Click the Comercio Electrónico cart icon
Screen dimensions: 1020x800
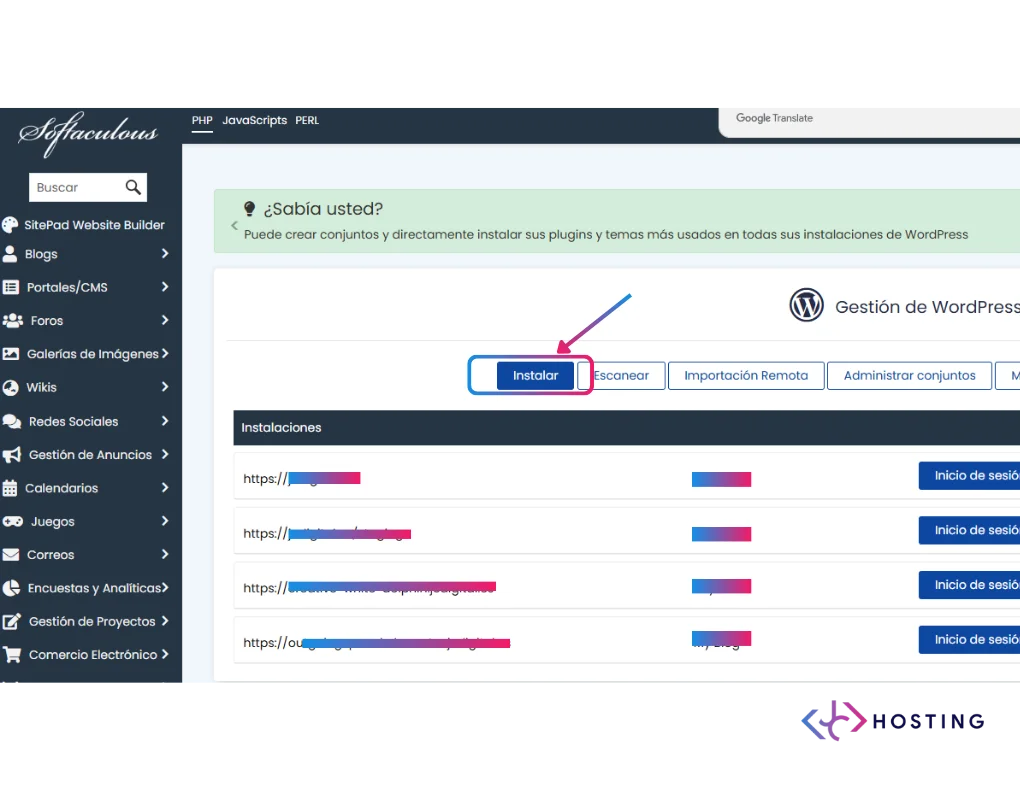[x=12, y=654]
